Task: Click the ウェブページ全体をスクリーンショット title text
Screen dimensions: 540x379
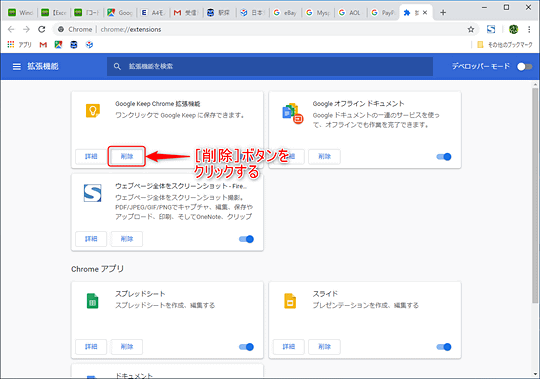Action: [181, 186]
